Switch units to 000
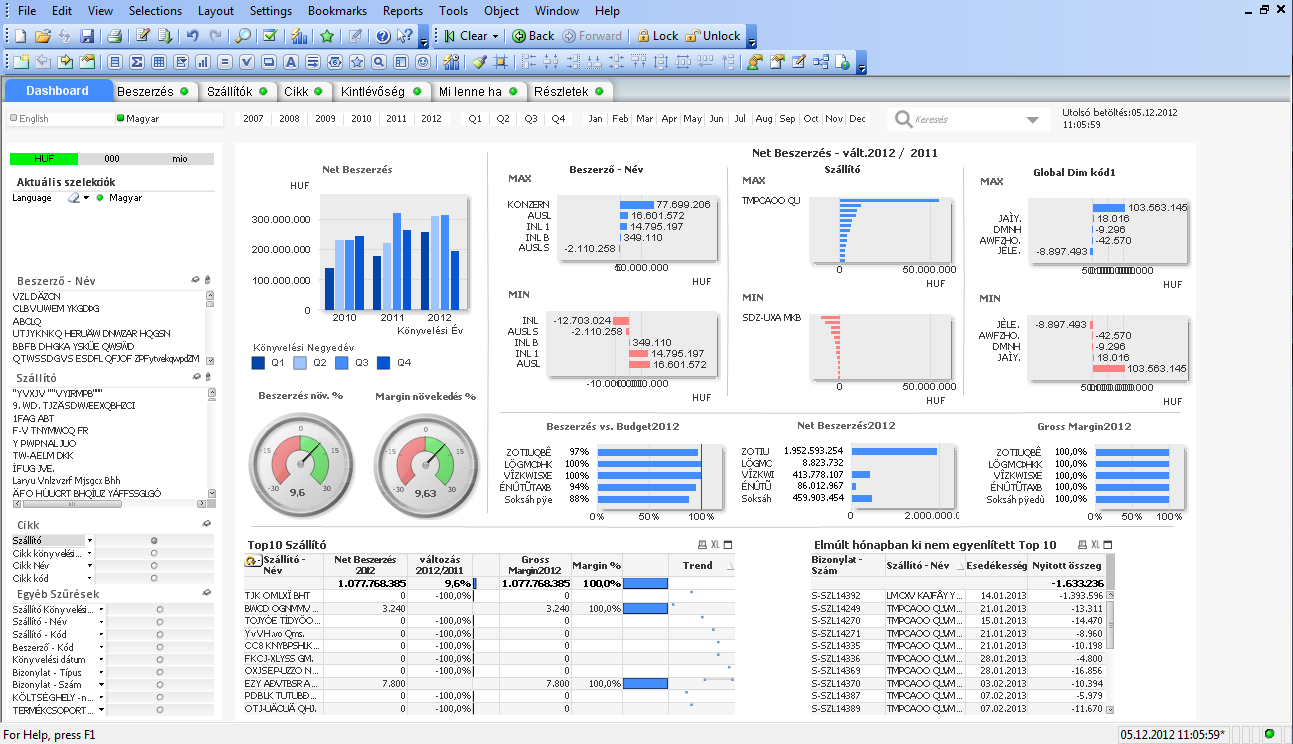The image size is (1293, 744). click(111, 158)
